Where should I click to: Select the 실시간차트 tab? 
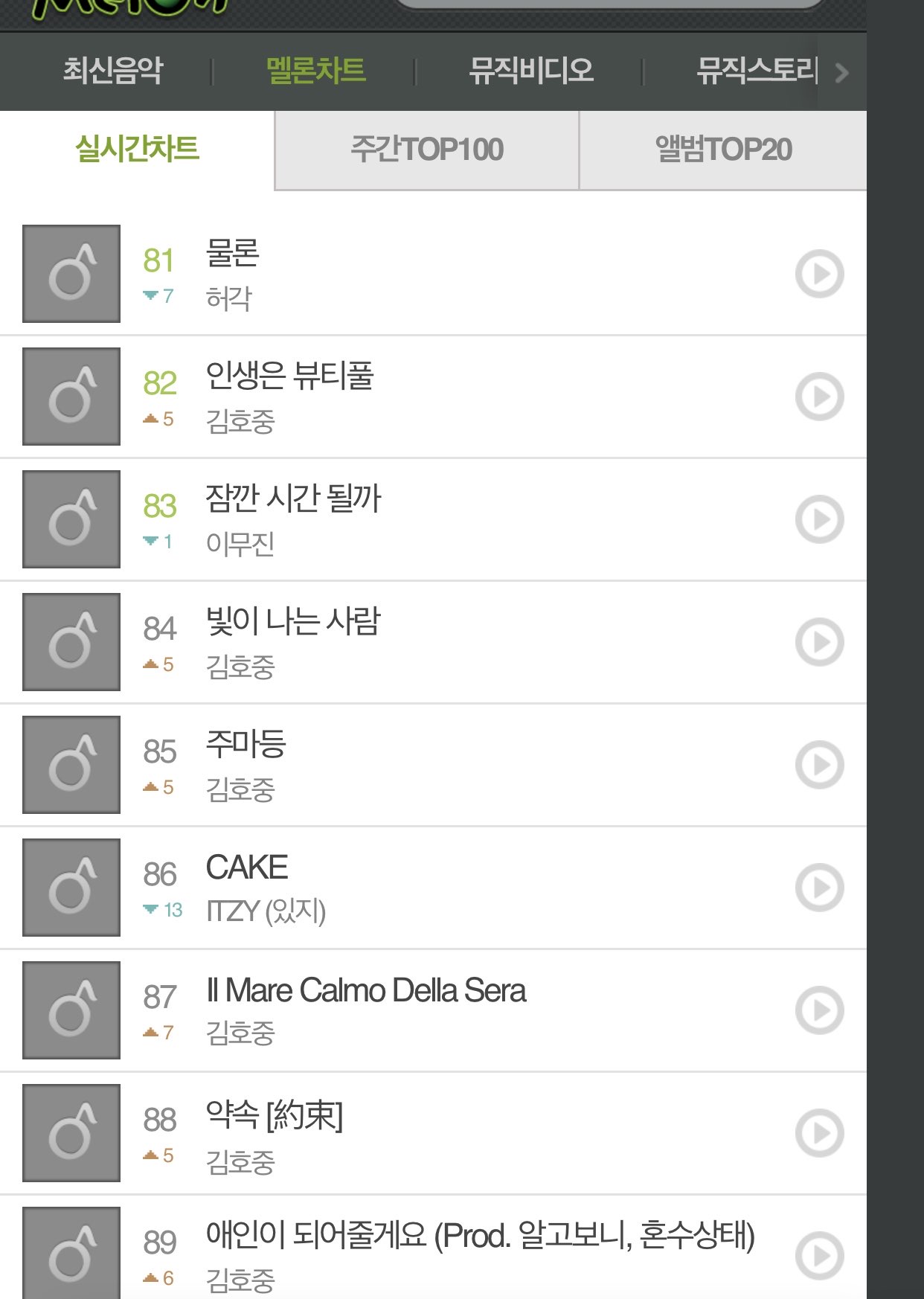click(138, 149)
